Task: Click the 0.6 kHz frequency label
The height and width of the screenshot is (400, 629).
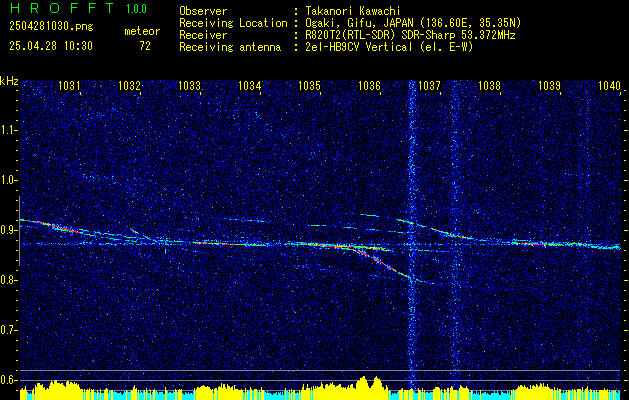Action: pyautogui.click(x=9, y=380)
